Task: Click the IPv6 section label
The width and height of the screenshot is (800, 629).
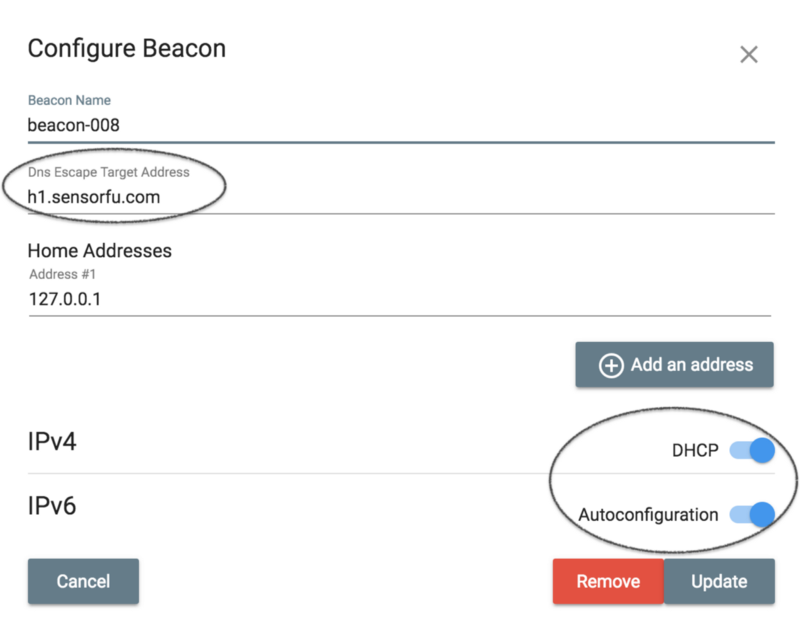Action: coord(52,506)
